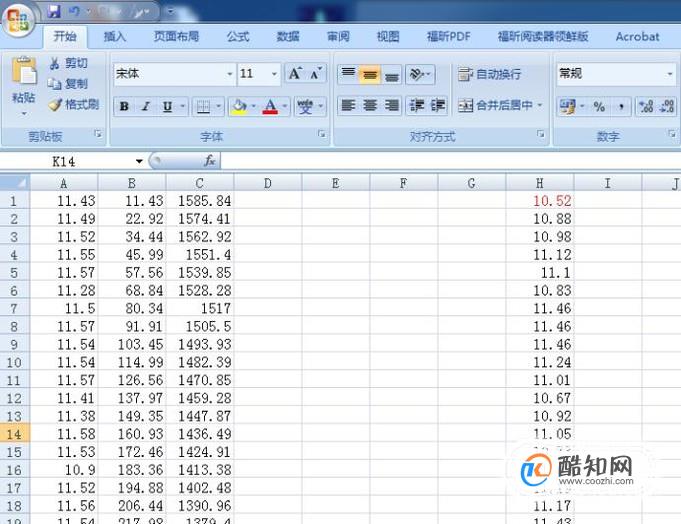Increase indent icon
Screen dimensions: 681x524
coord(437,105)
